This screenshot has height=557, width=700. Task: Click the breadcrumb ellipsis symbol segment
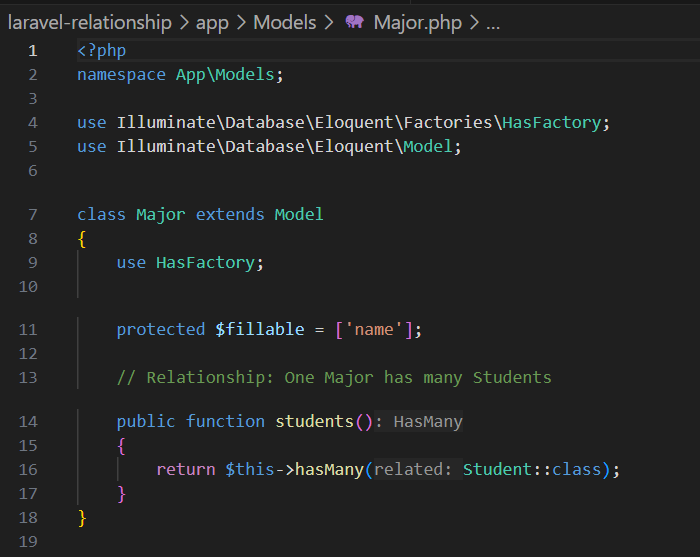tap(492, 22)
